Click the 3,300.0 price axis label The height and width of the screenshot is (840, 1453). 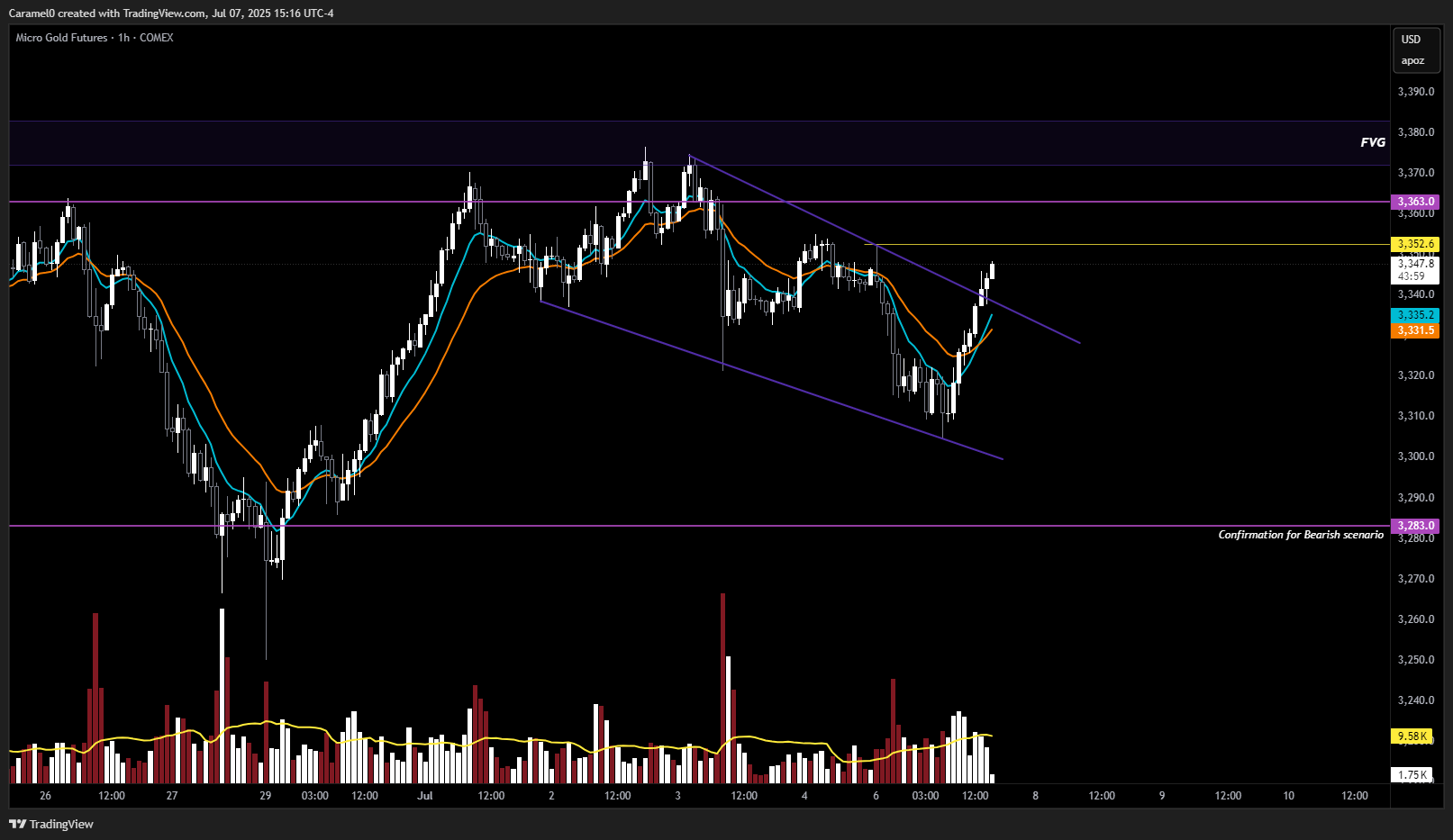1416,456
